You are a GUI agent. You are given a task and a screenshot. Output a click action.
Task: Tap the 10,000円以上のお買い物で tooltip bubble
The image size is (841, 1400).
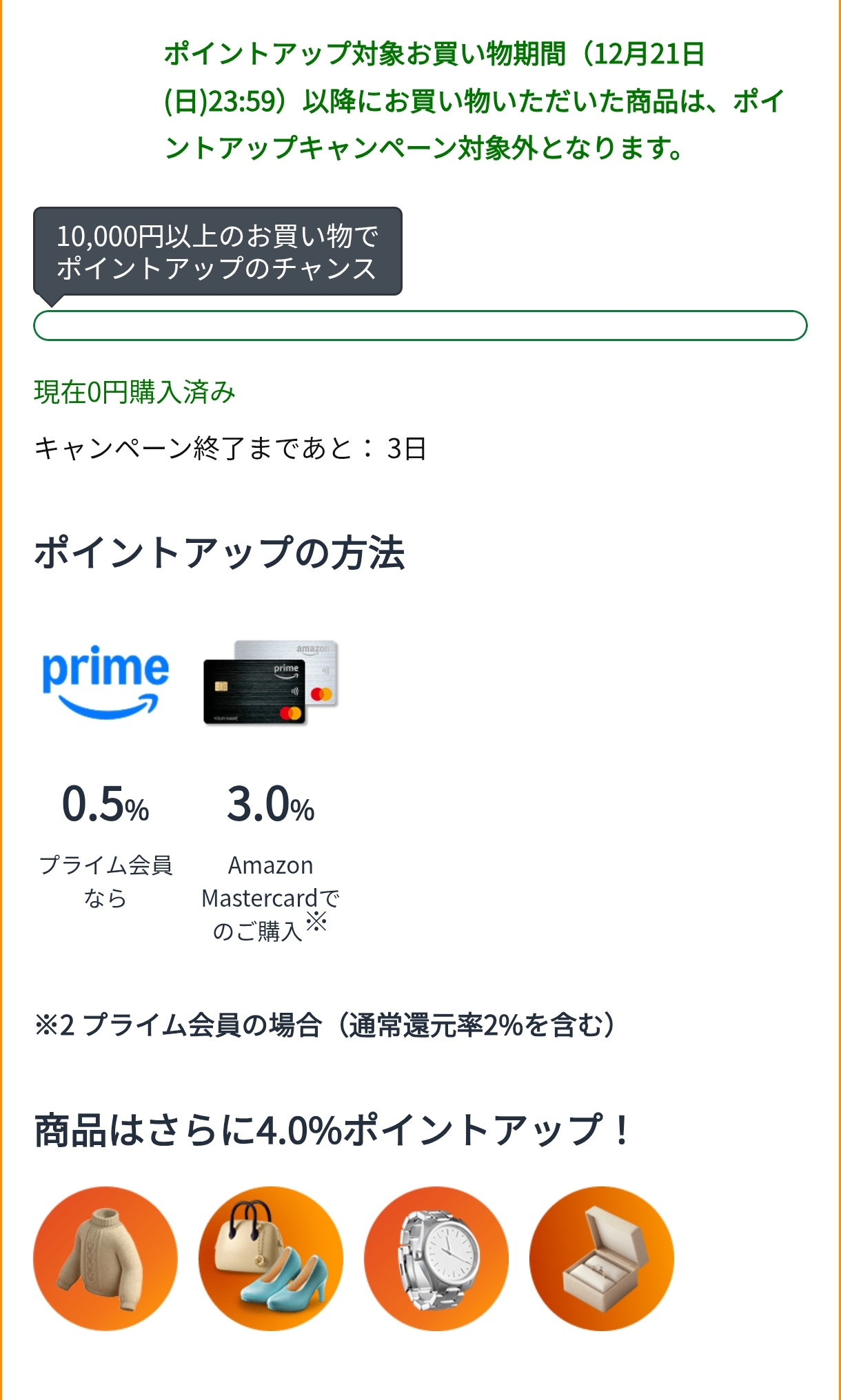pos(217,251)
